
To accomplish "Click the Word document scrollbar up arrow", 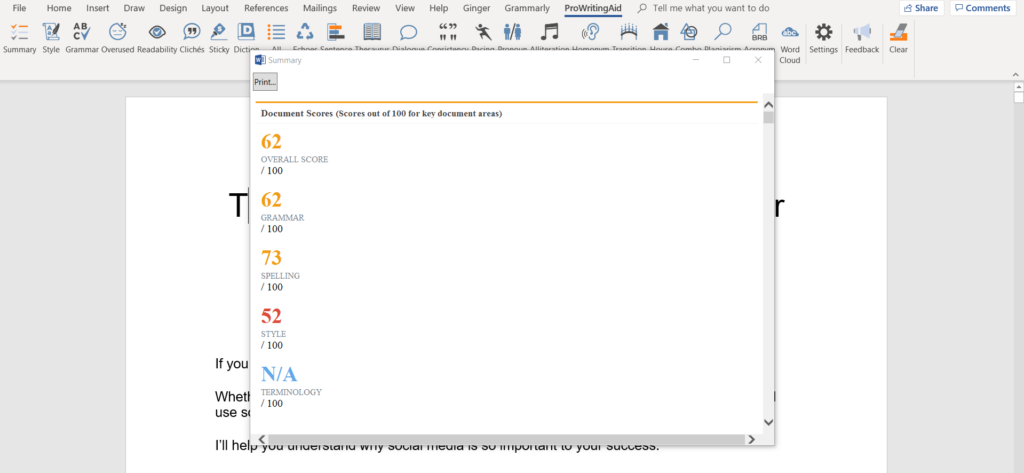I will click(1018, 86).
